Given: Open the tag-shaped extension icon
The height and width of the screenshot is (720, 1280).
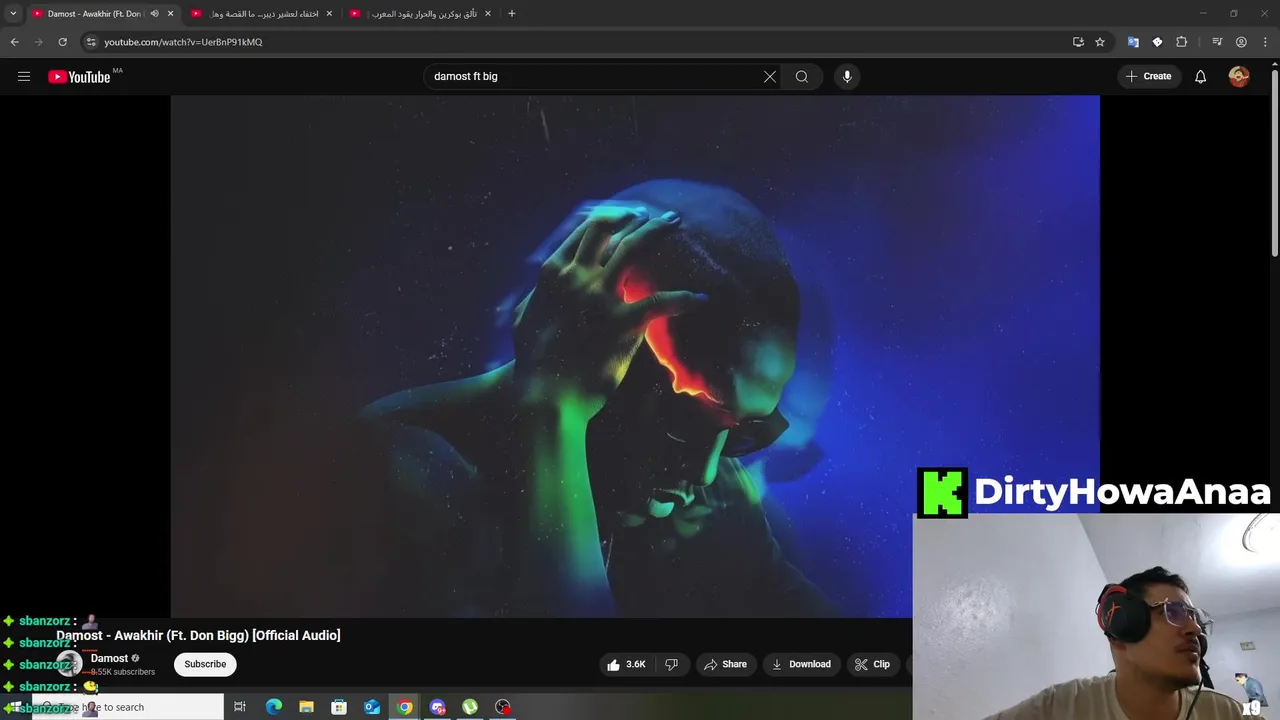Looking at the screenshot, I should point(1157,42).
